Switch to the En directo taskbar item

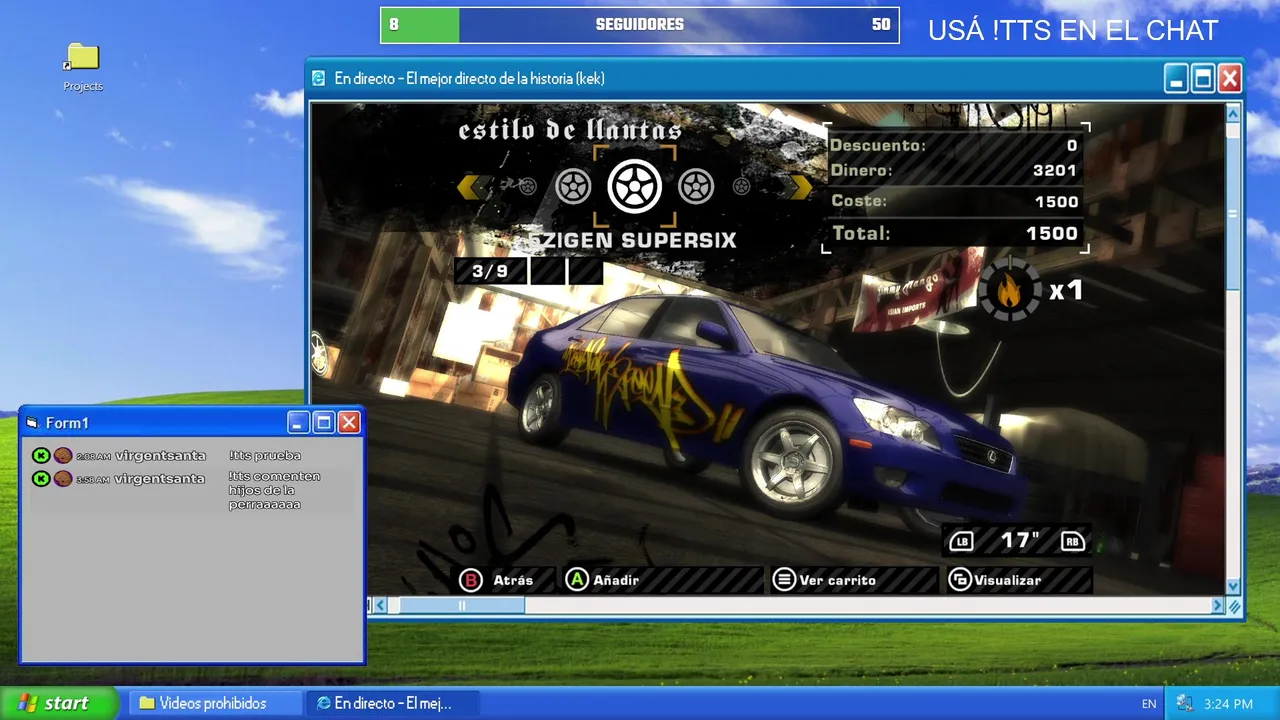click(393, 704)
